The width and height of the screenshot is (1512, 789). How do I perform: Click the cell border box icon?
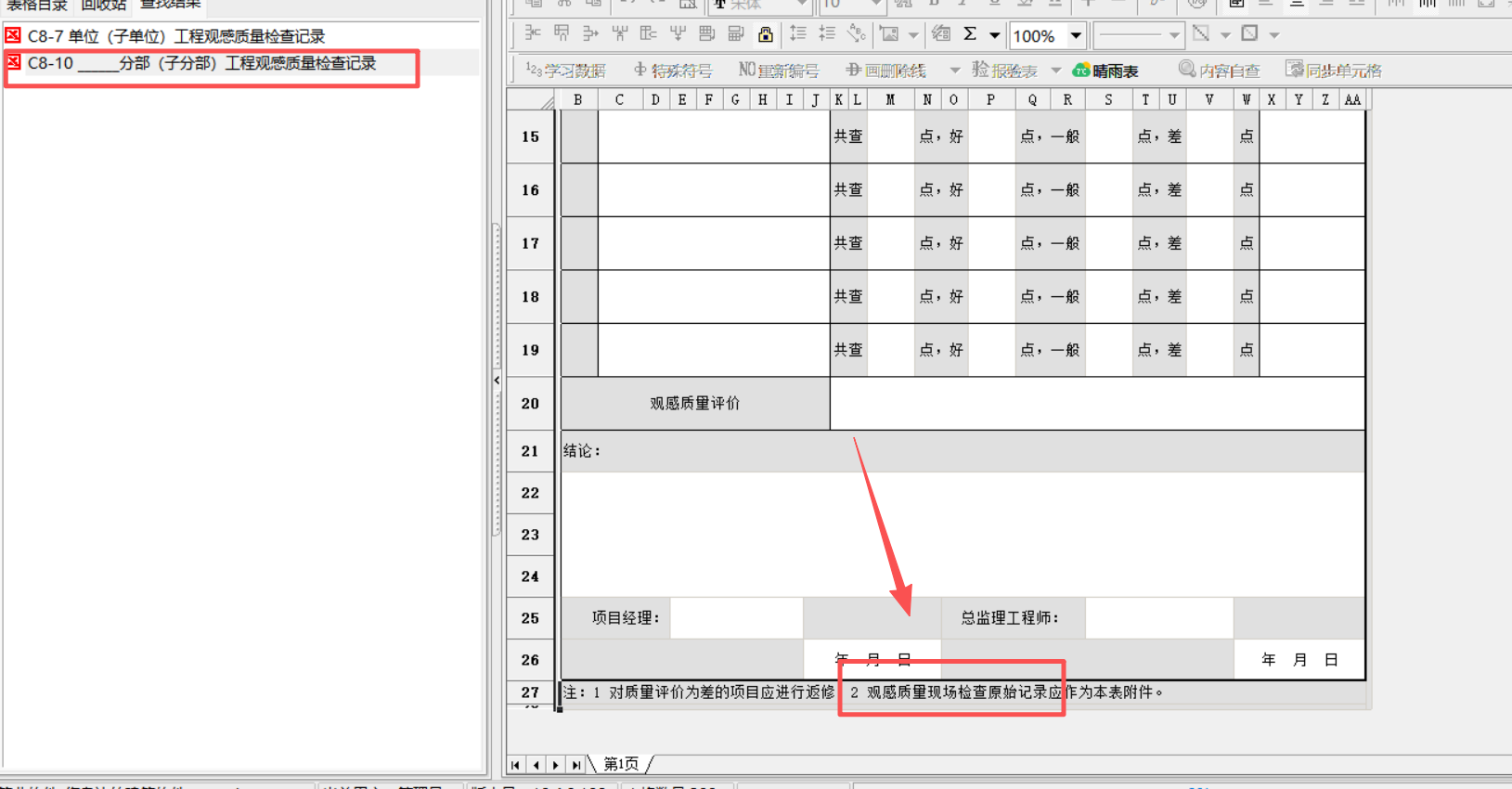coord(1250,34)
